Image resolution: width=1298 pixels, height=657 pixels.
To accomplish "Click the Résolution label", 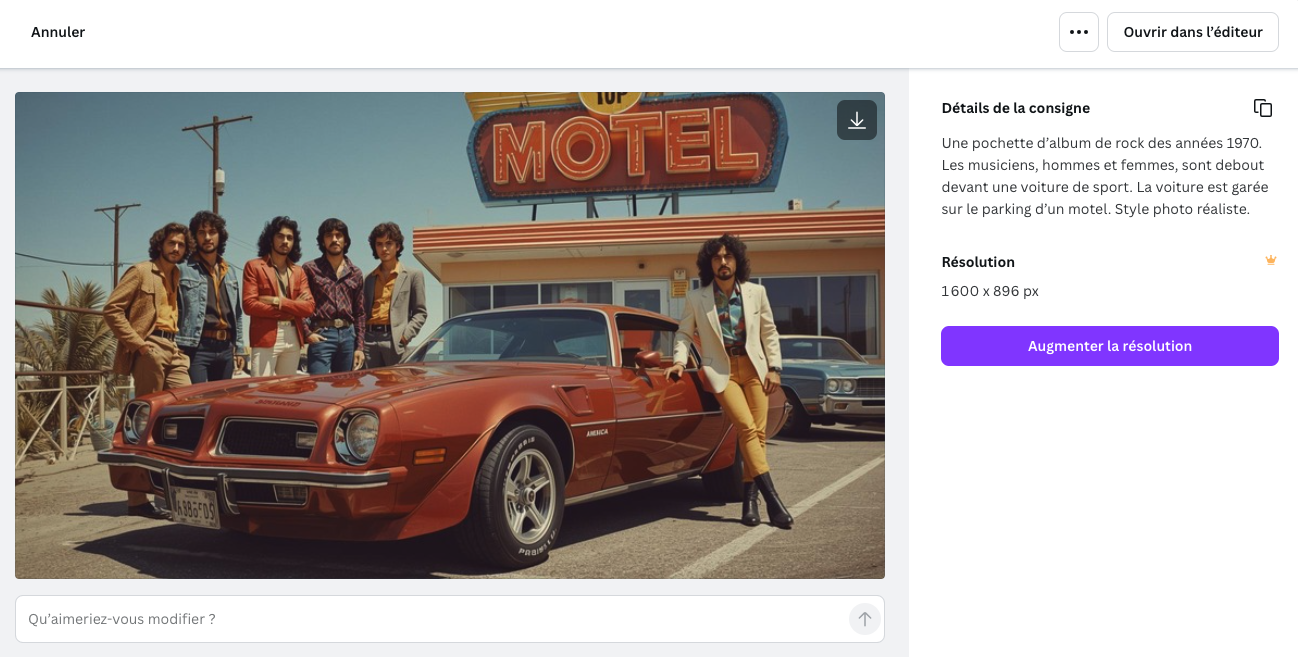I will (x=978, y=262).
